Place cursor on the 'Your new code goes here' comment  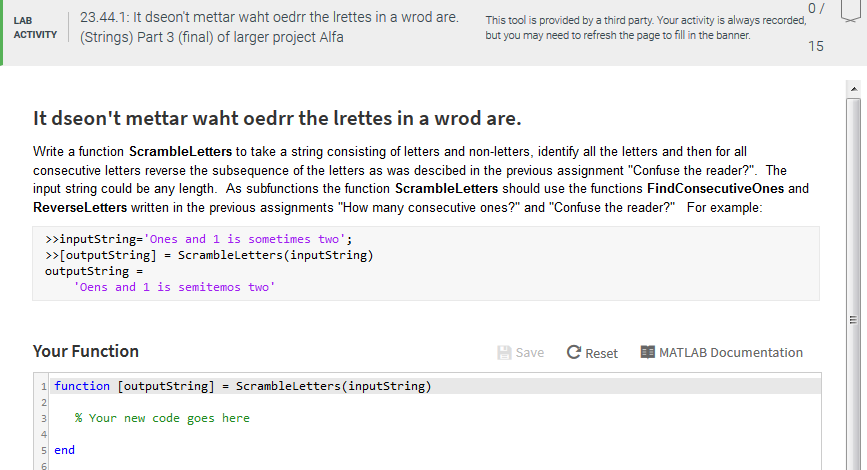pos(162,418)
